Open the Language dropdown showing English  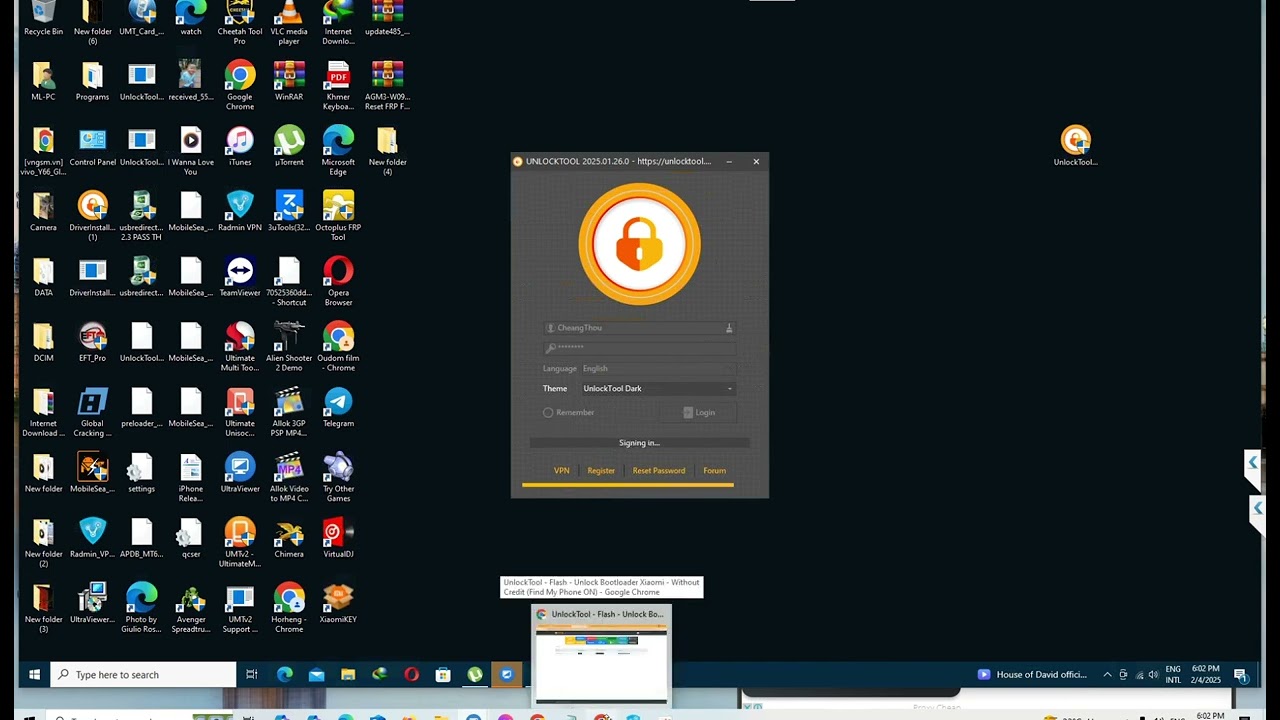pyautogui.click(x=658, y=368)
